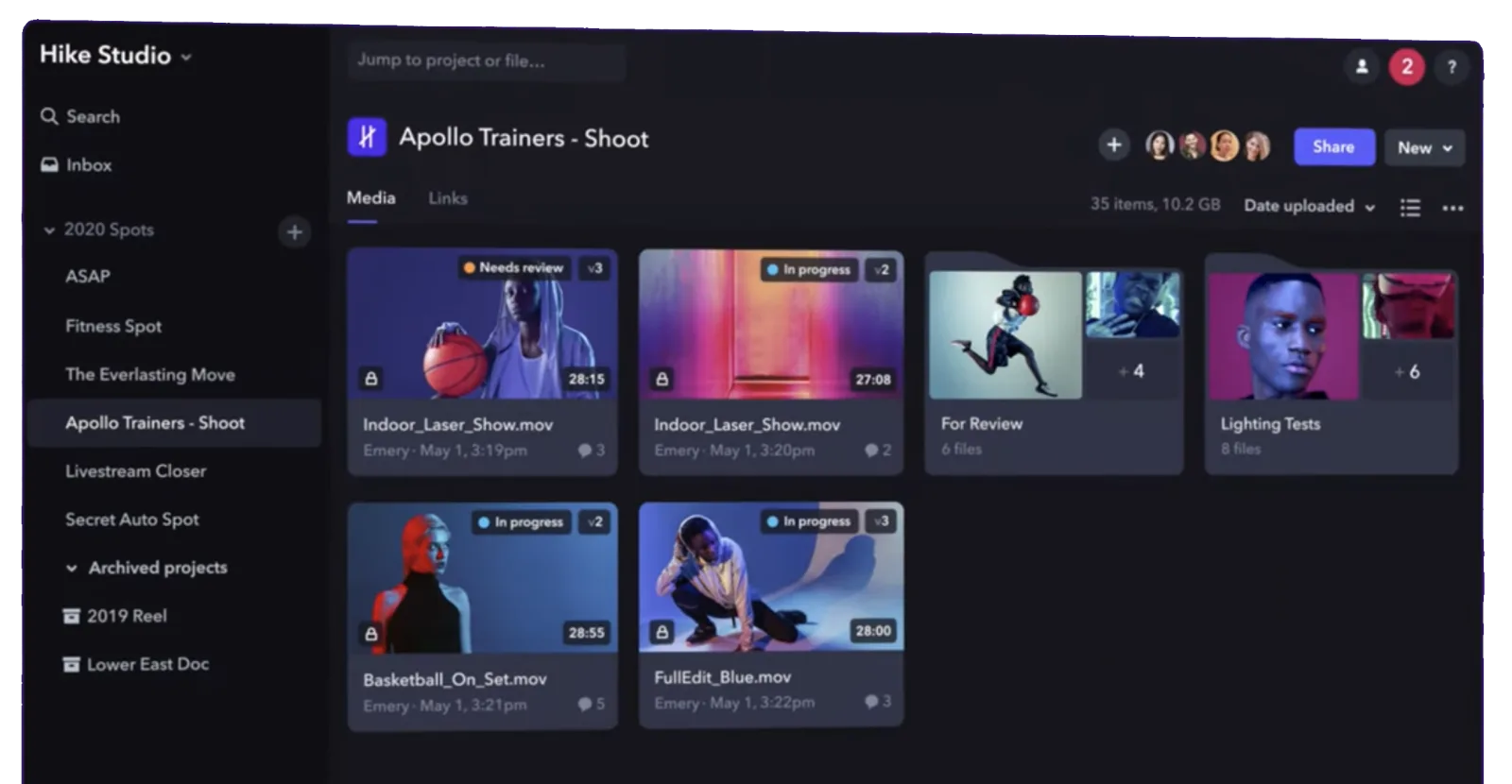Click the 2019 Reel archive icon

point(71,616)
